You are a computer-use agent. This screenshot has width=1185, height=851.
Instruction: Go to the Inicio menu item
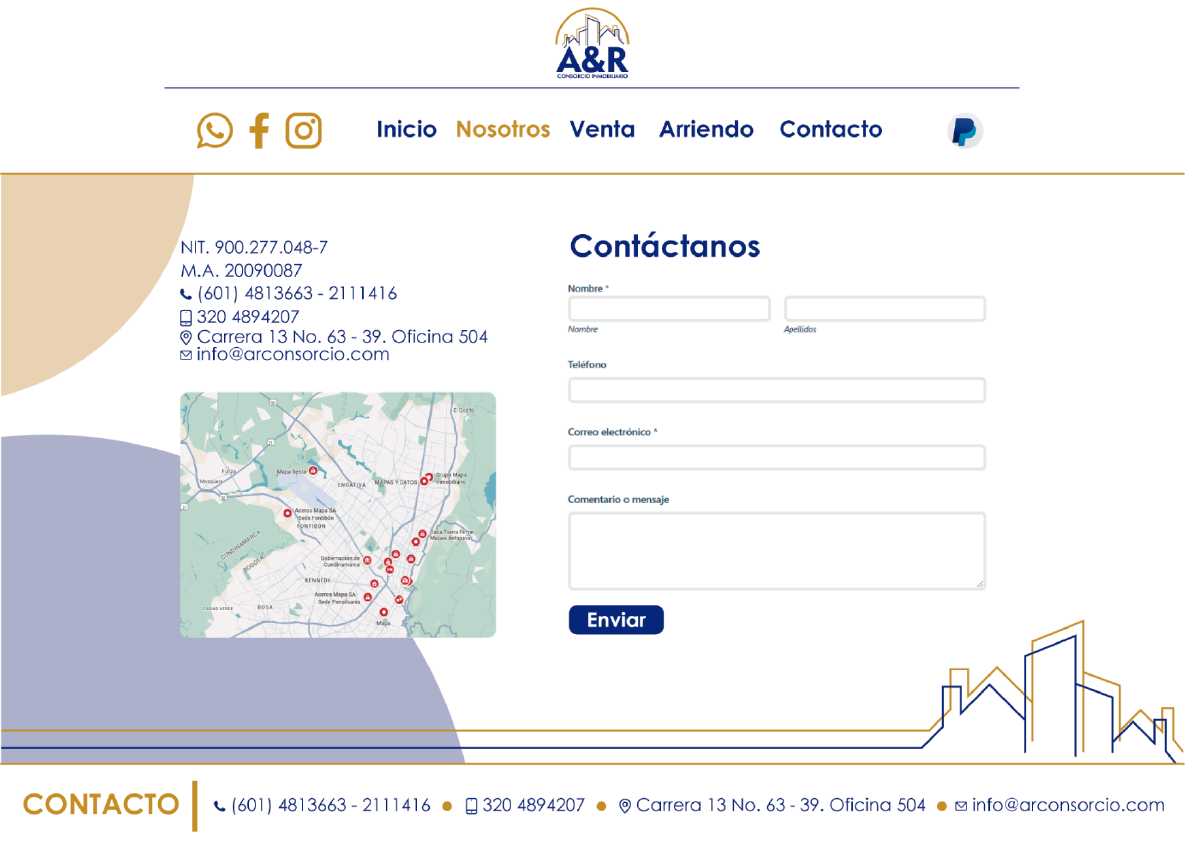click(x=406, y=130)
